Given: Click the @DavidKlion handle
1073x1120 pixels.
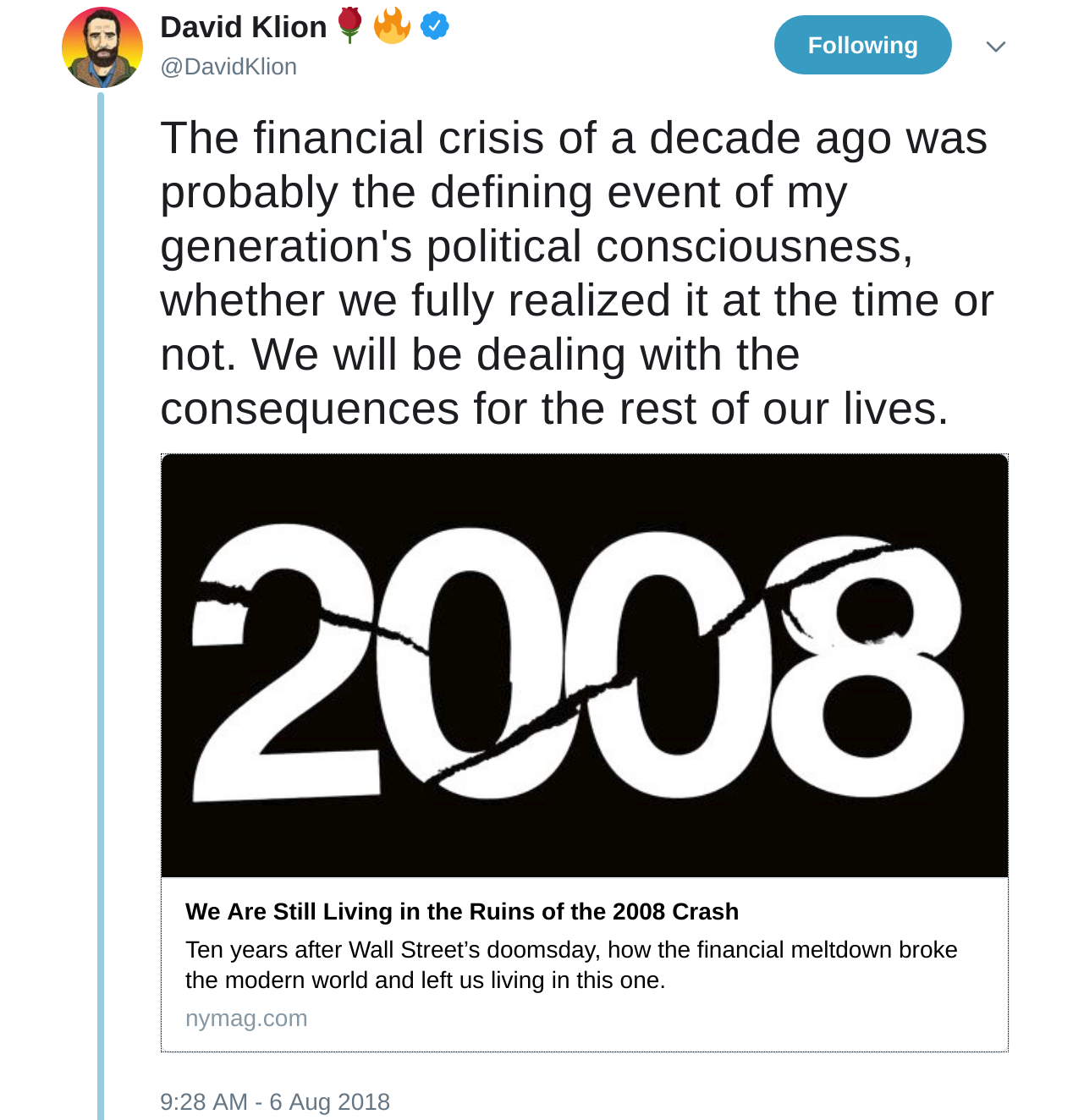Looking at the screenshot, I should pos(228,67).
